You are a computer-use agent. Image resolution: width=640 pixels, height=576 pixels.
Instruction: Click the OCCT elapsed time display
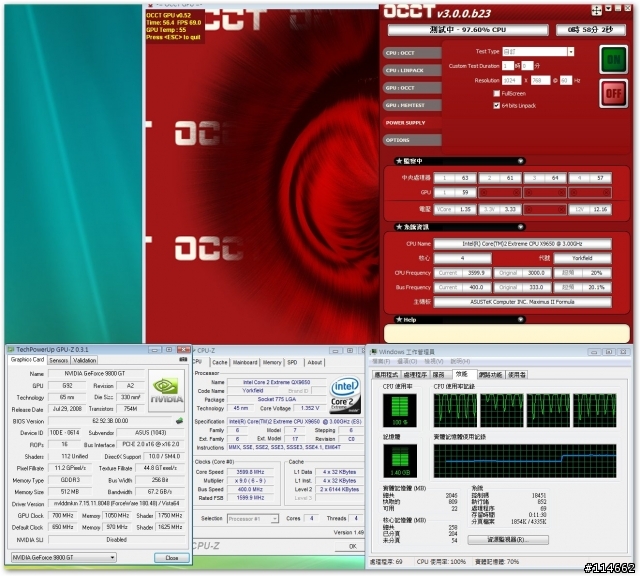pyautogui.click(x=590, y=30)
